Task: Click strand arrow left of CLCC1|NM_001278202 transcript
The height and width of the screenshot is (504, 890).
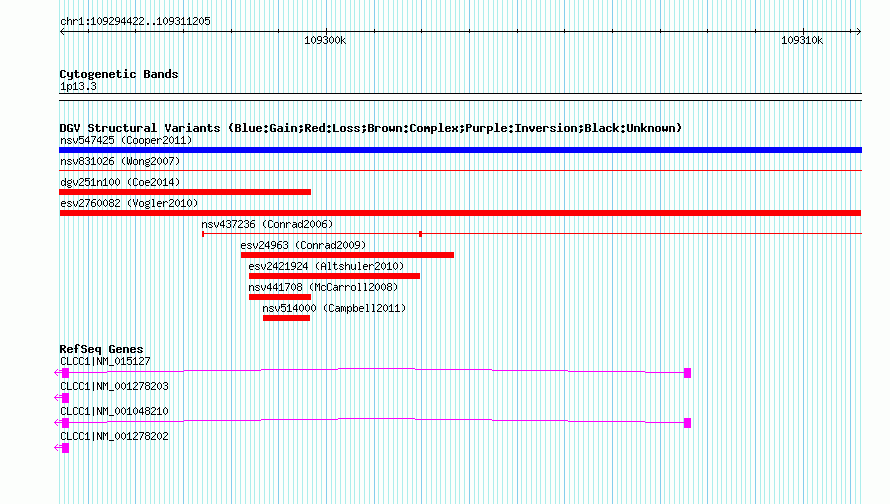Action: coord(57,448)
